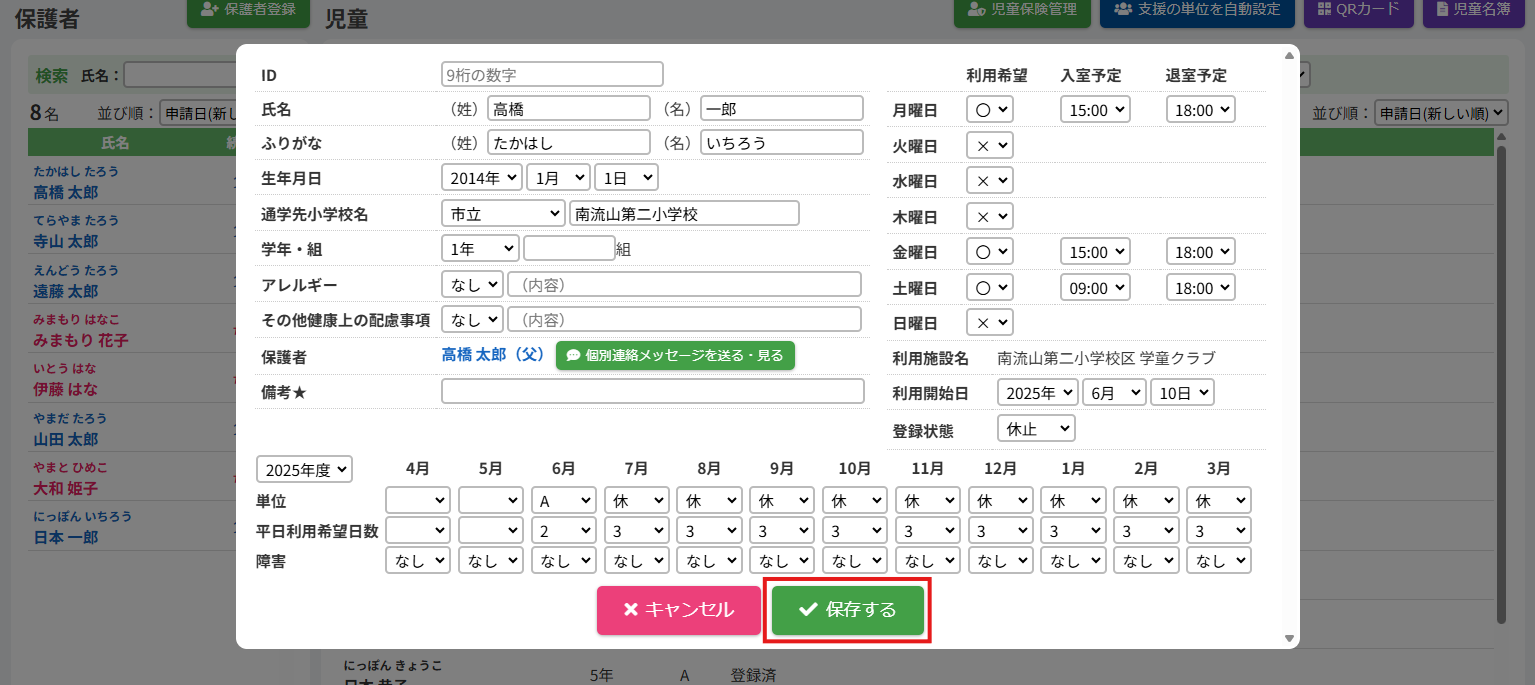1535x685 pixels.
Task: Select 伊藤 はな in guardian list
Action: [66, 389]
